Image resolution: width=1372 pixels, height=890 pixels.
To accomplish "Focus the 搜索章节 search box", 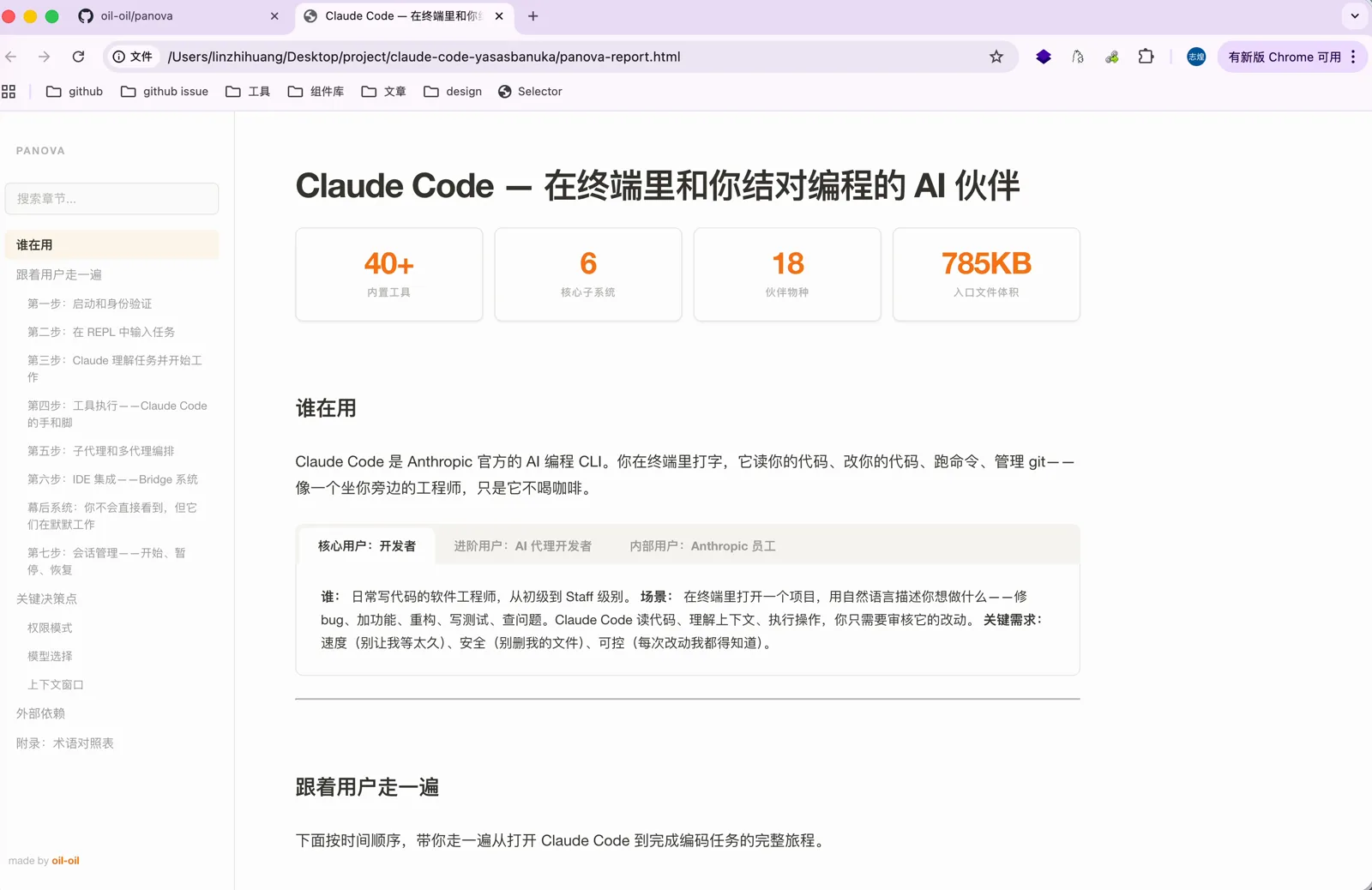I will point(111,198).
